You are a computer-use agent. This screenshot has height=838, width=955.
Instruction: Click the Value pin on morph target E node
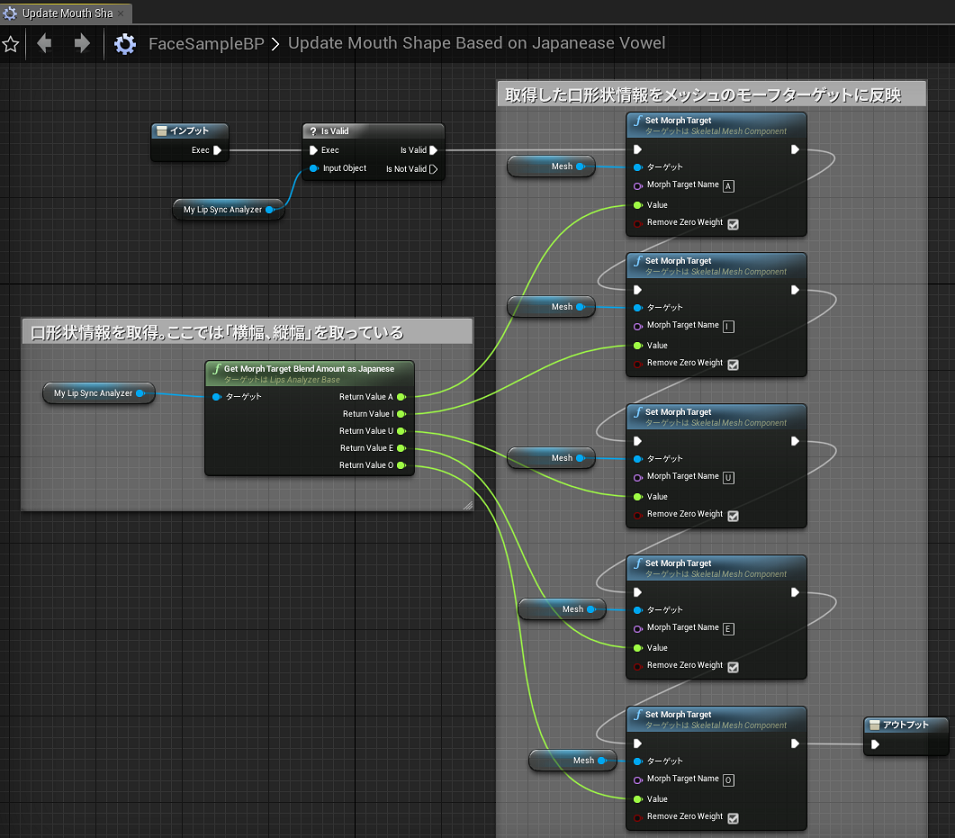pos(638,648)
